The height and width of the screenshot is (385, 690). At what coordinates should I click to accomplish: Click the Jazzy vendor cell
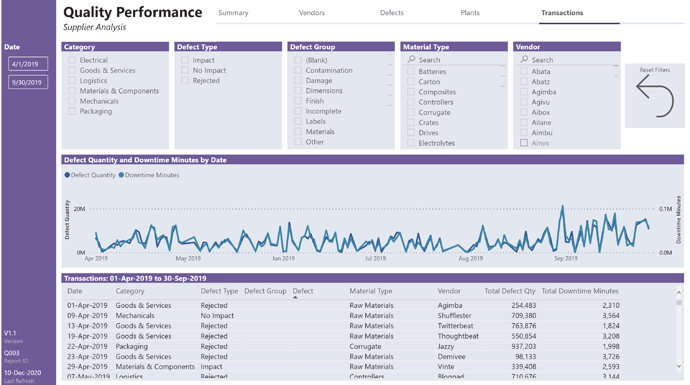point(446,347)
